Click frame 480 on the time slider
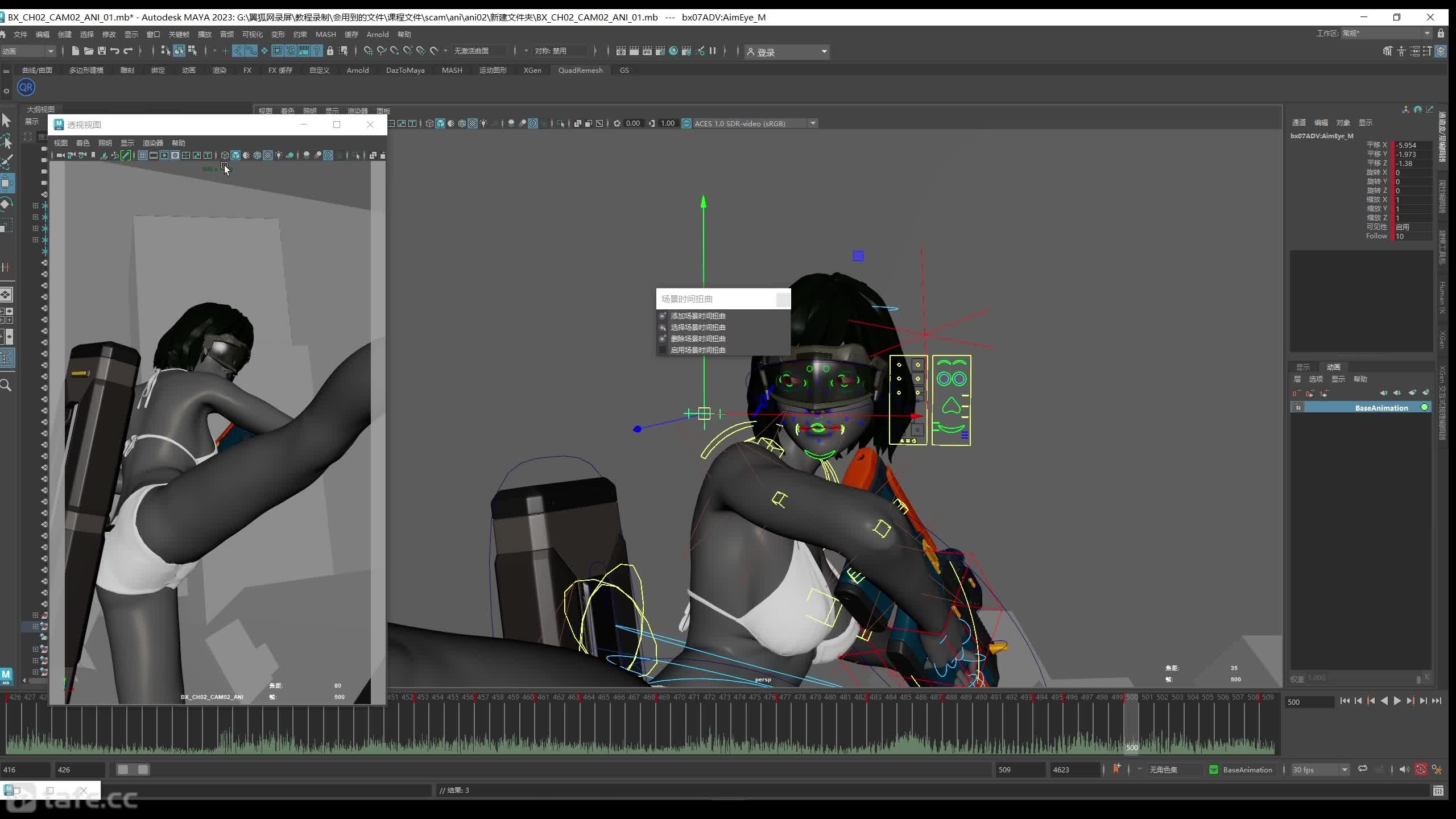 click(830, 697)
